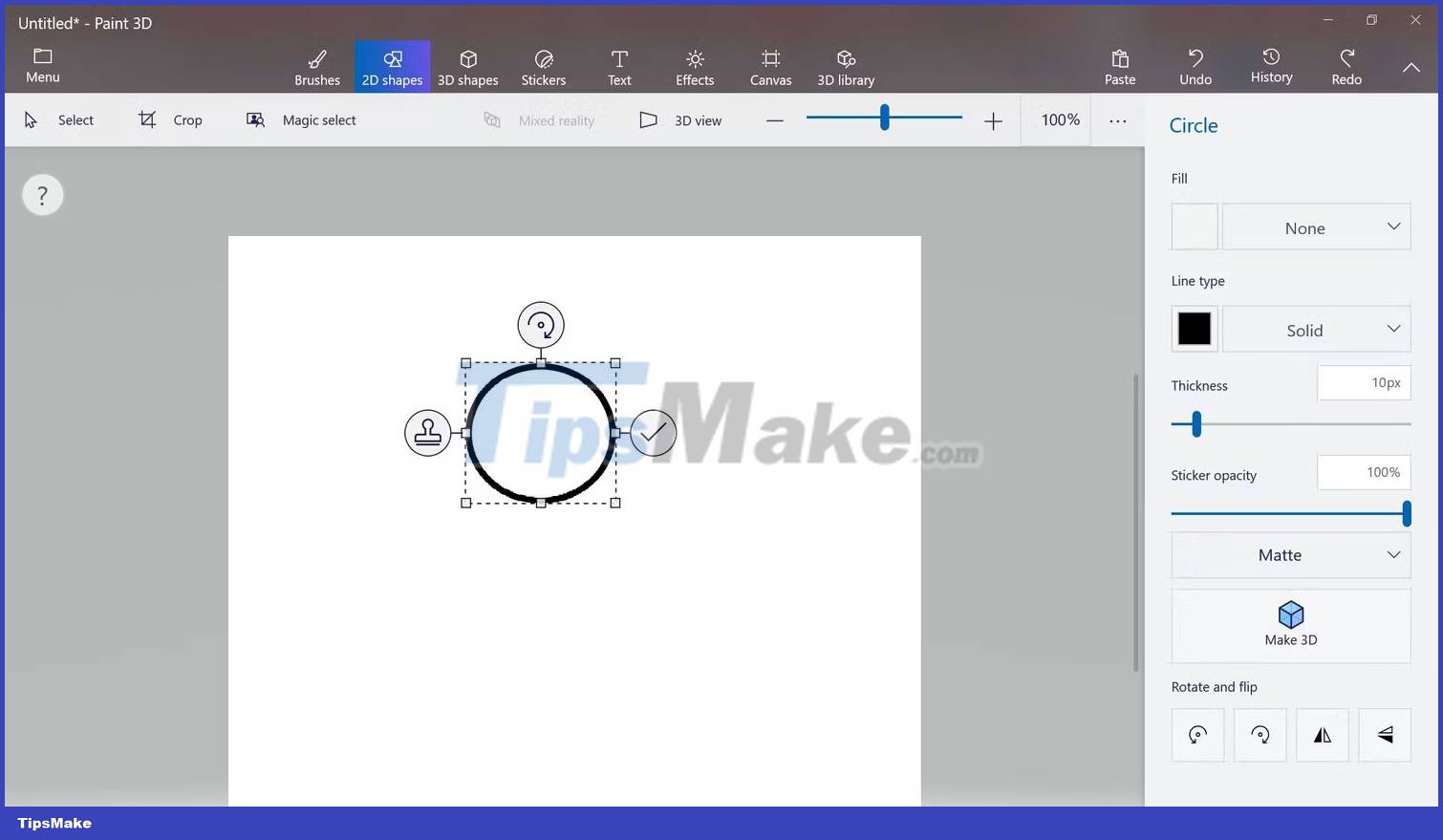Select the 2D shapes tab

click(x=392, y=67)
